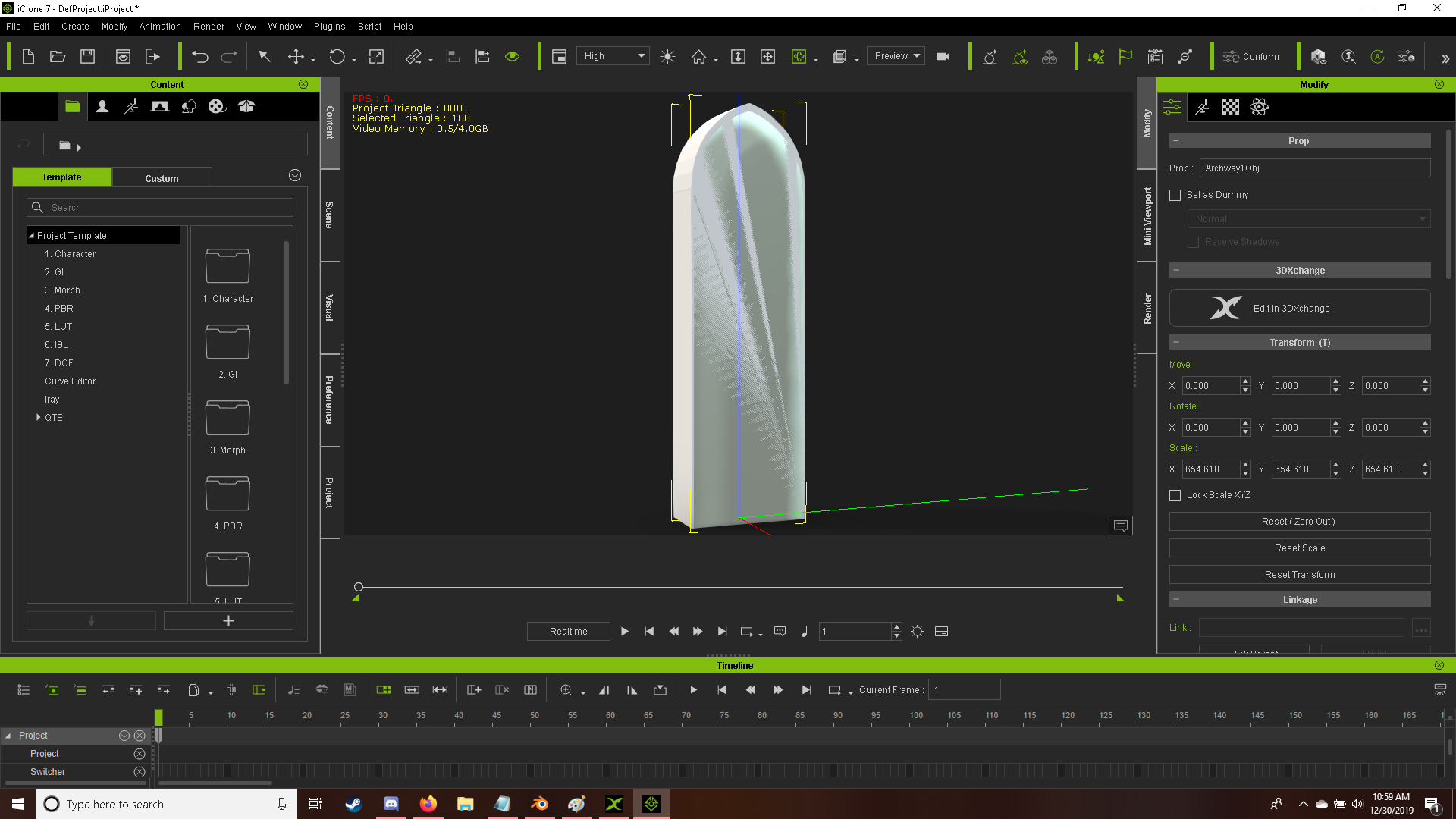Click the Edit in 3DXchange button
The width and height of the screenshot is (1456, 819).
click(1300, 308)
